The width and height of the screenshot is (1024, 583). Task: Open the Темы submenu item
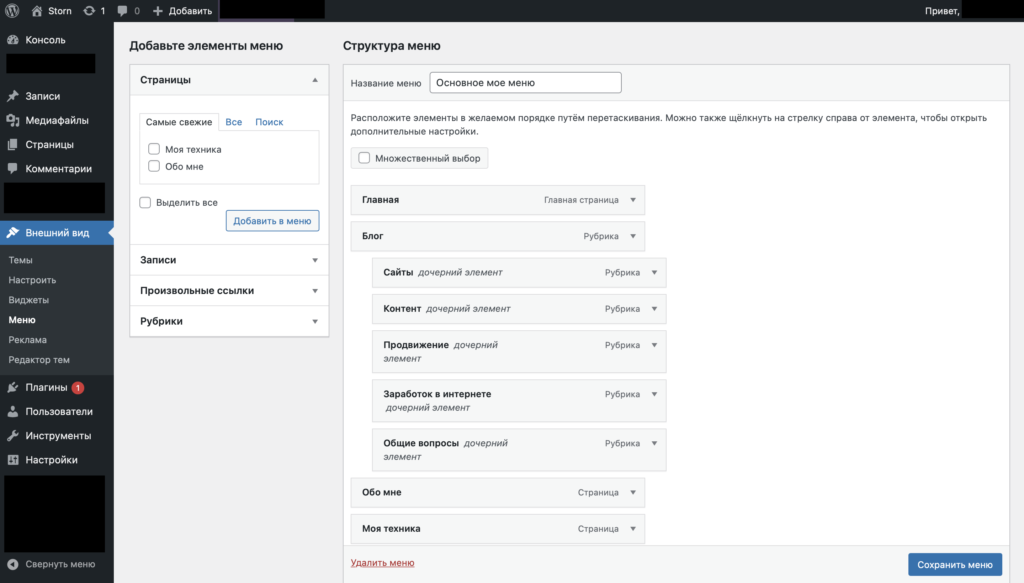coord(20,260)
